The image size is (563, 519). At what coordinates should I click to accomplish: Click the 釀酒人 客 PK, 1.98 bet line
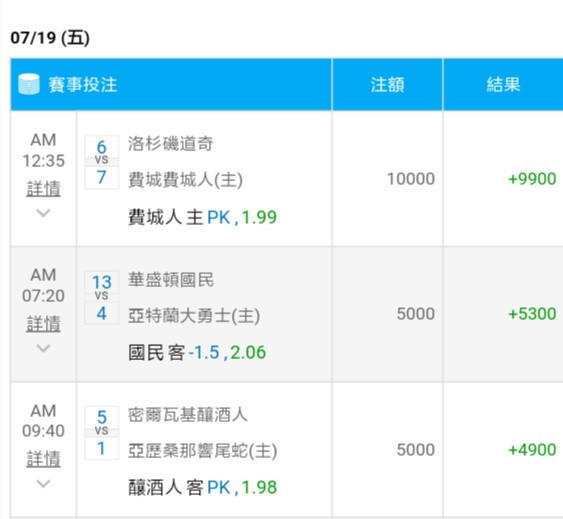tap(203, 487)
